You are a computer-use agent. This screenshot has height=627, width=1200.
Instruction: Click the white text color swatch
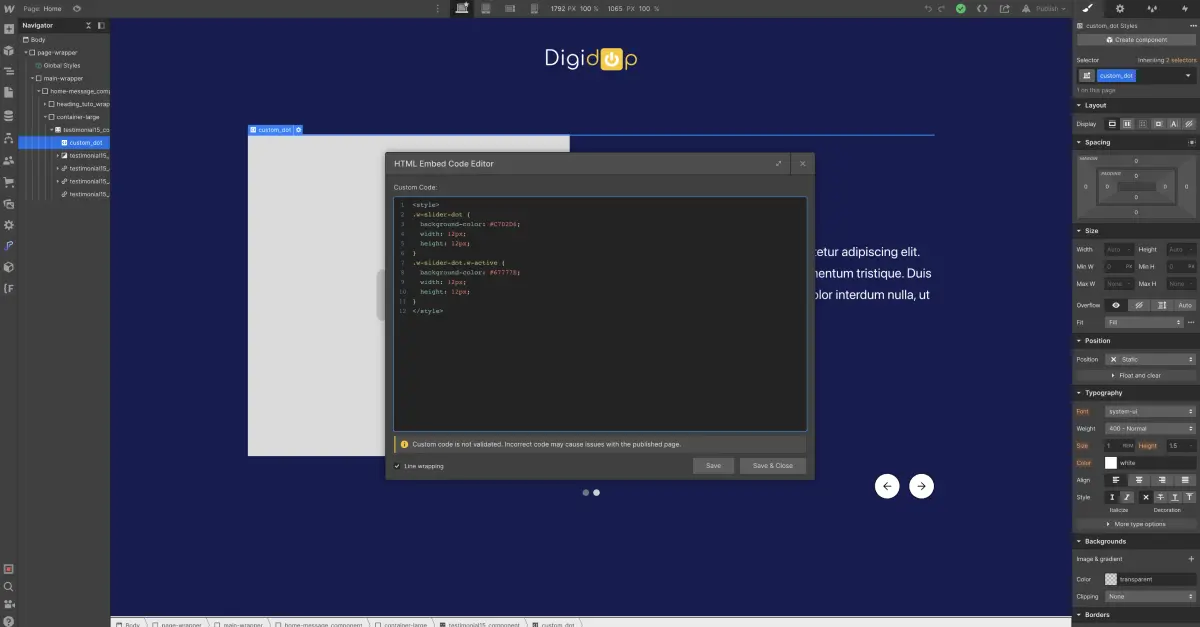pyautogui.click(x=1110, y=463)
